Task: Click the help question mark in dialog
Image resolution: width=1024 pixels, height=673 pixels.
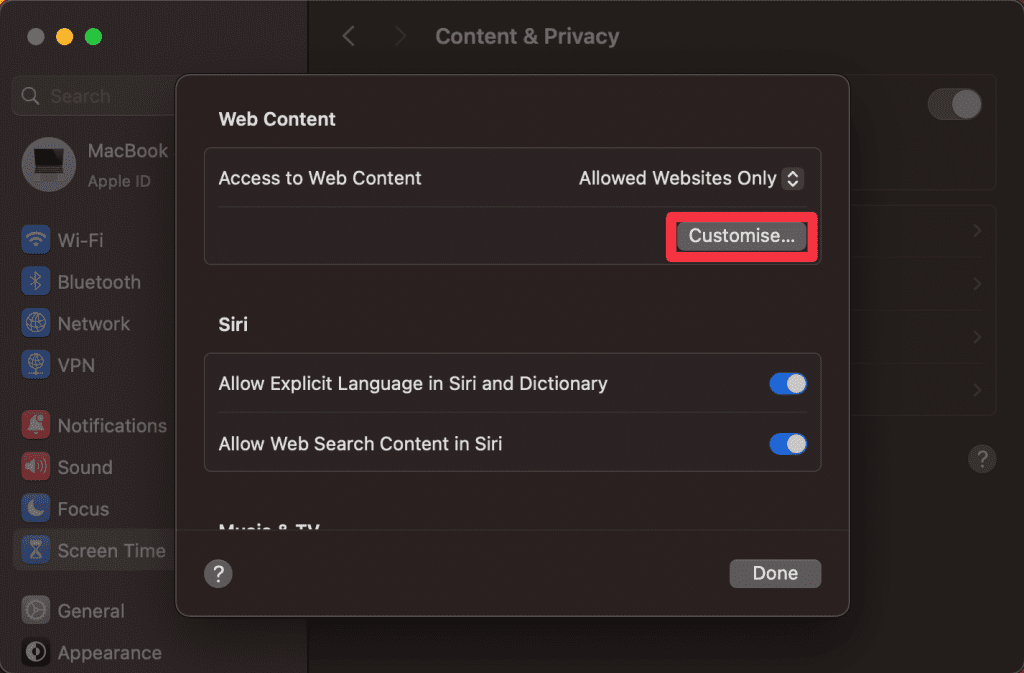Action: coord(218,574)
